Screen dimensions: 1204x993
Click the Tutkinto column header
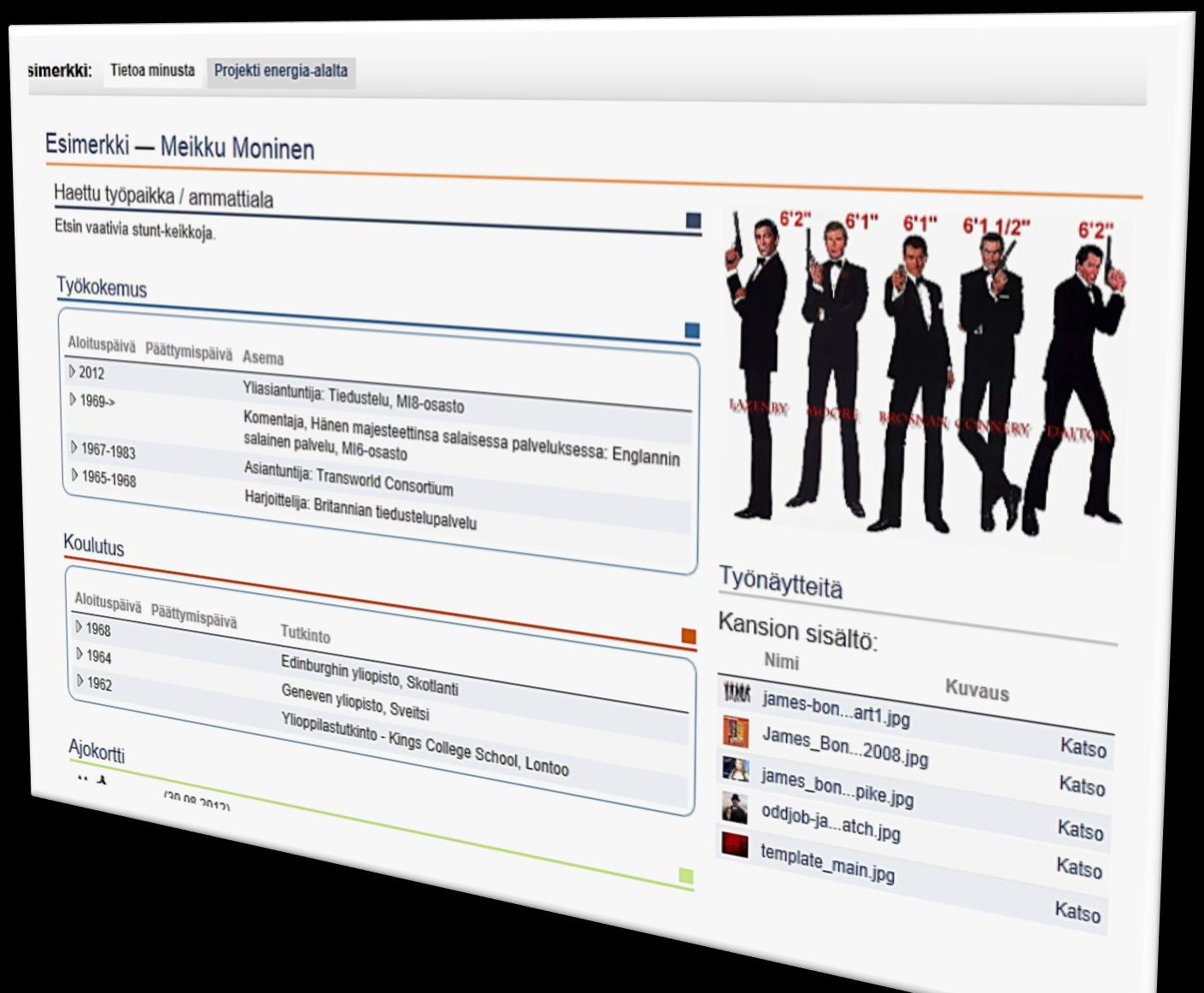tap(305, 634)
